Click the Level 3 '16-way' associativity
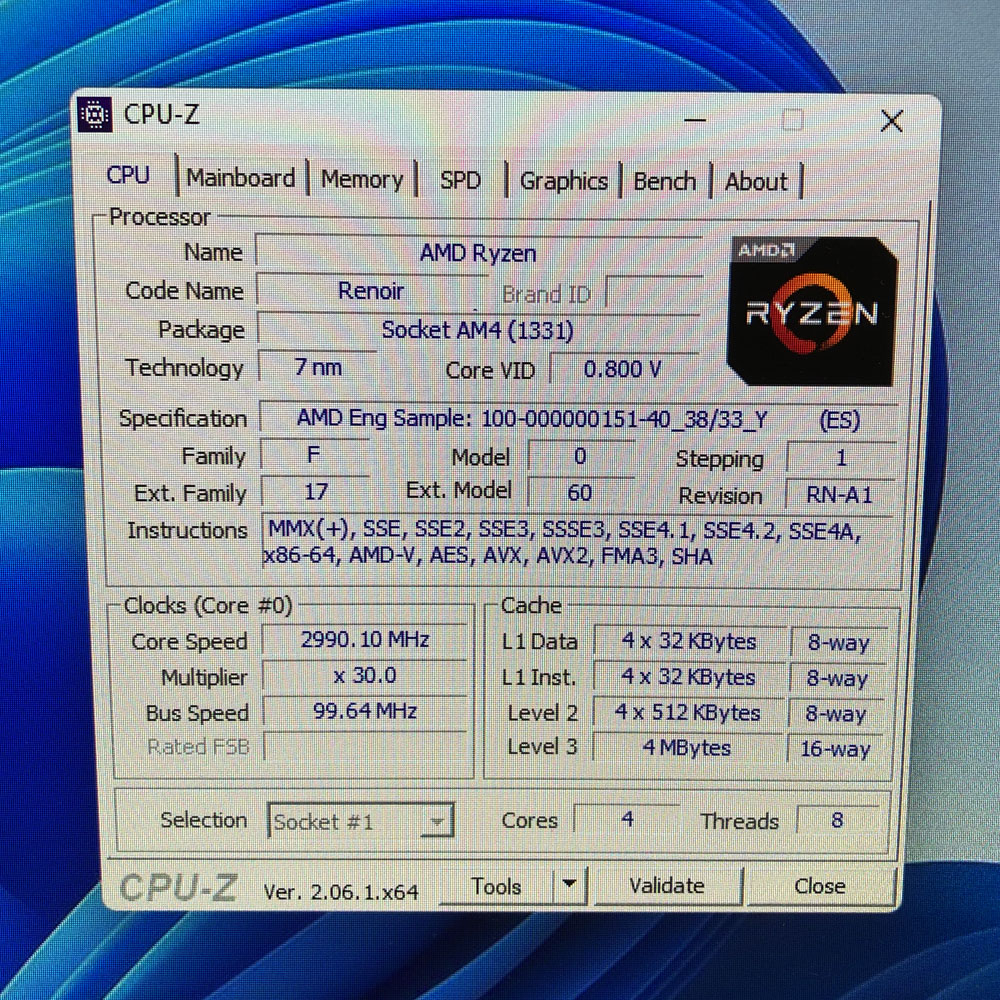The image size is (1000, 1000). 835,749
